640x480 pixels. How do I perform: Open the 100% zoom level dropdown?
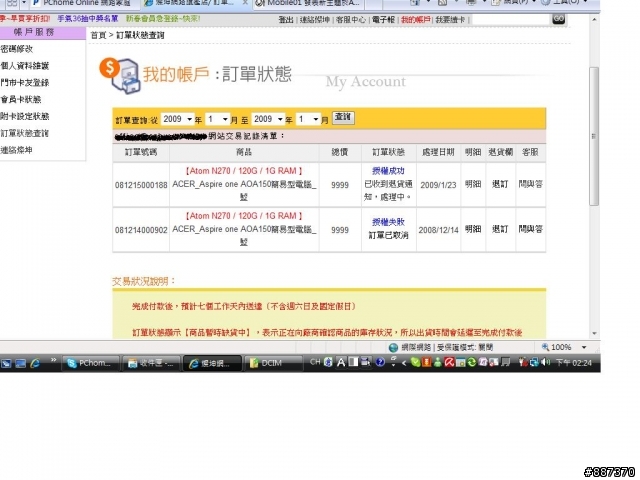(x=584, y=347)
